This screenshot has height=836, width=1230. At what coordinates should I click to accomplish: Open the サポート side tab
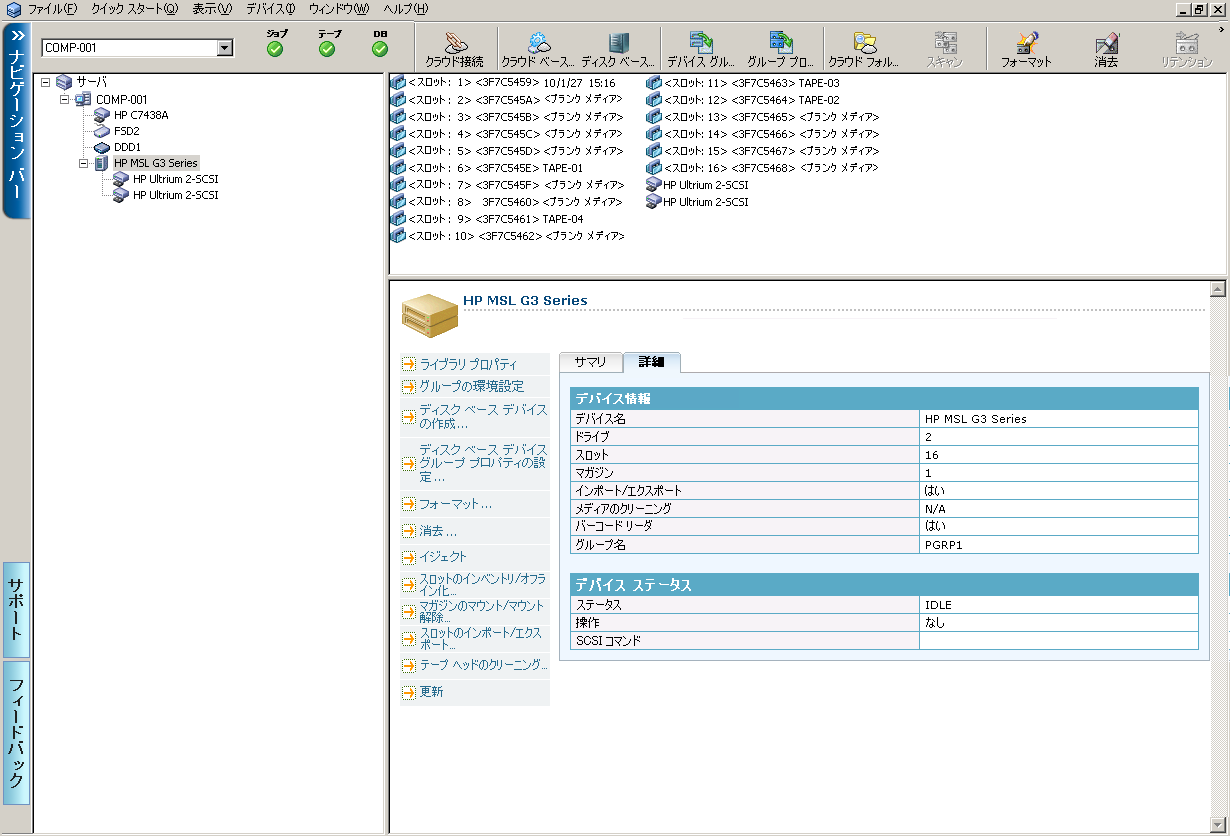[x=16, y=609]
